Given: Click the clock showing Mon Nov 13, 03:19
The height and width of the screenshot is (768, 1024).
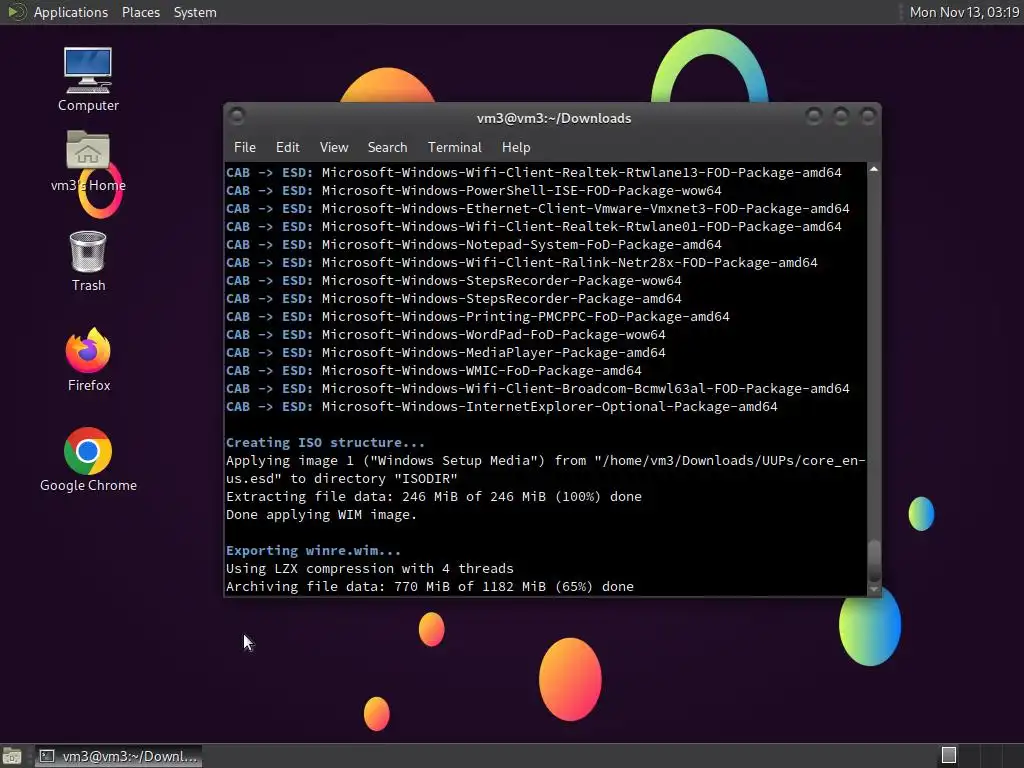Looking at the screenshot, I should [964, 12].
